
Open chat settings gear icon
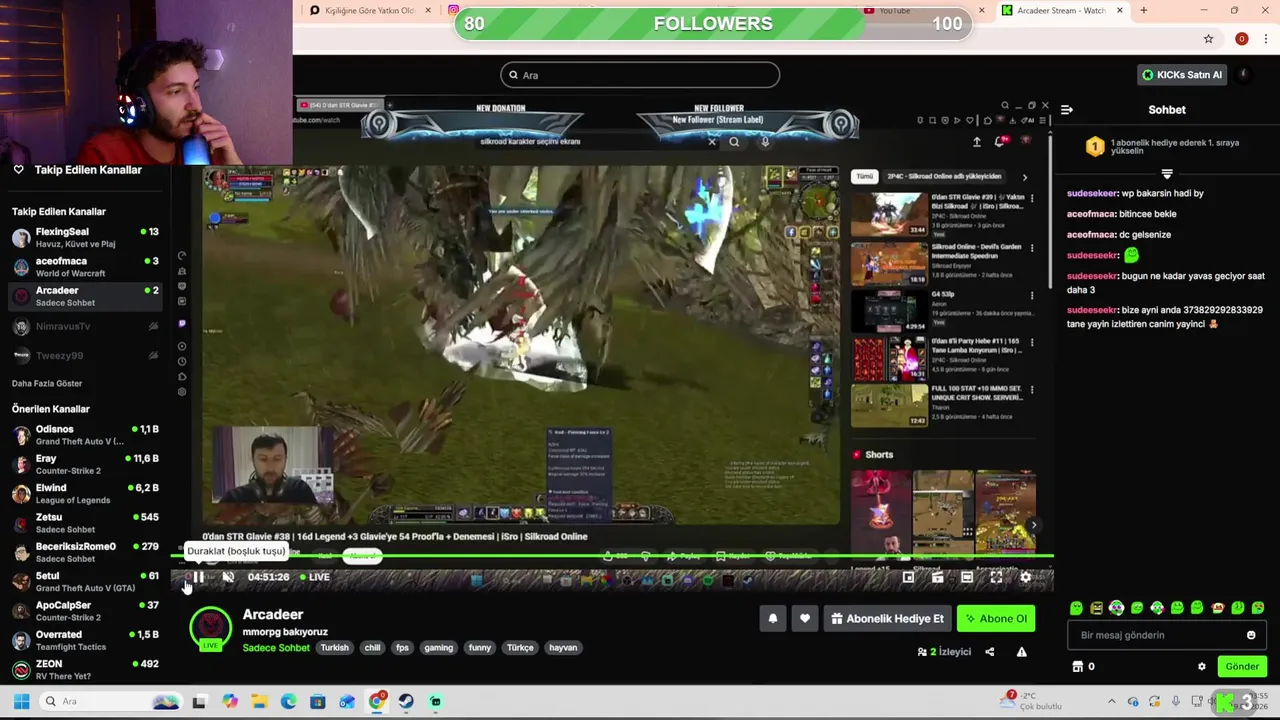click(1202, 667)
